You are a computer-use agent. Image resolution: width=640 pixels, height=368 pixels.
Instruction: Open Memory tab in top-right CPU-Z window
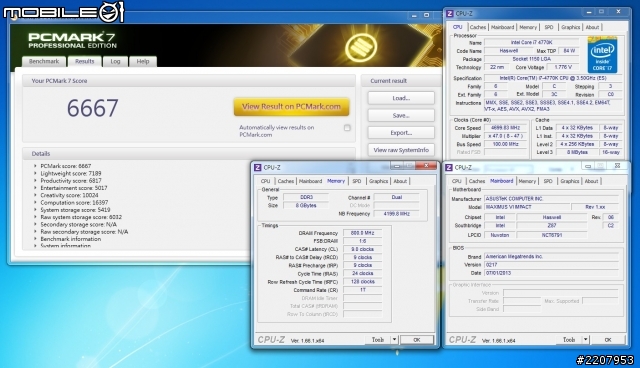(x=528, y=27)
